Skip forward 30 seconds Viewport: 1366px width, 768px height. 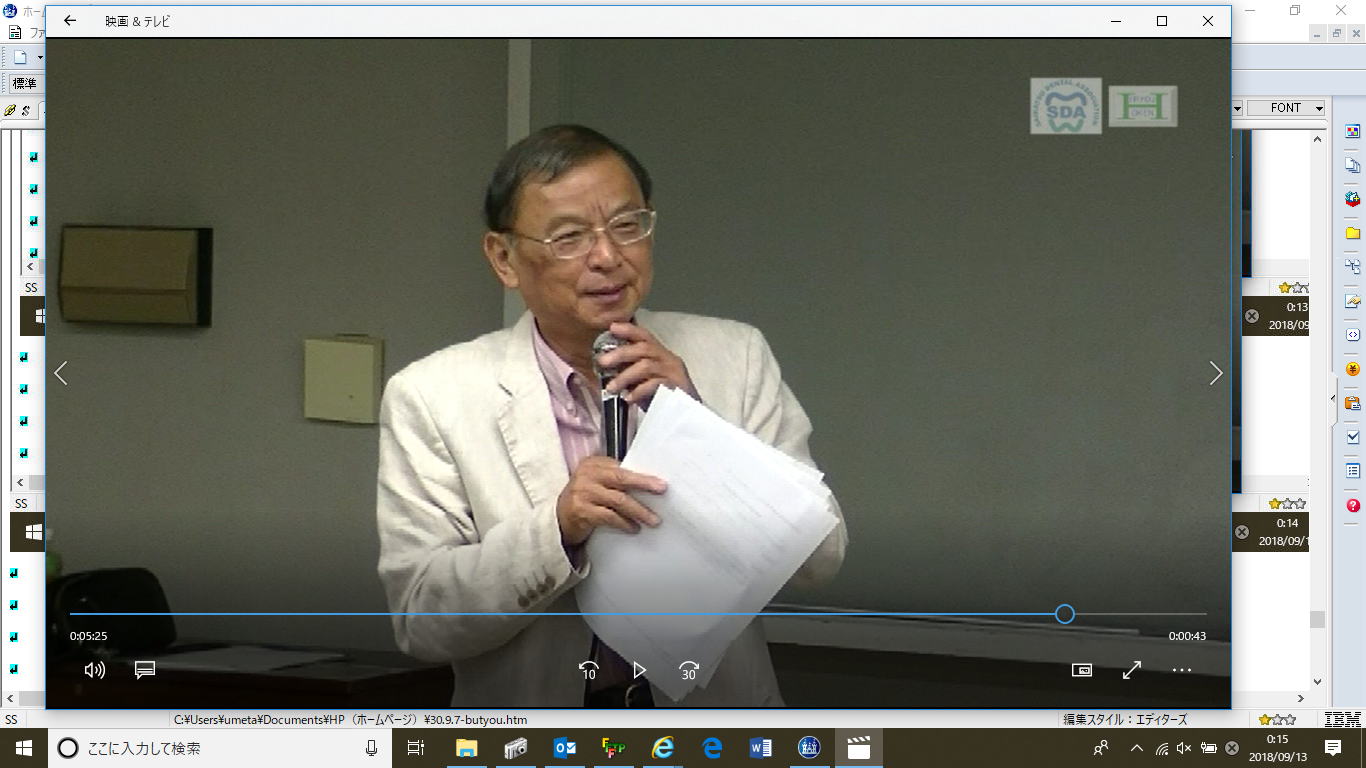(688, 670)
